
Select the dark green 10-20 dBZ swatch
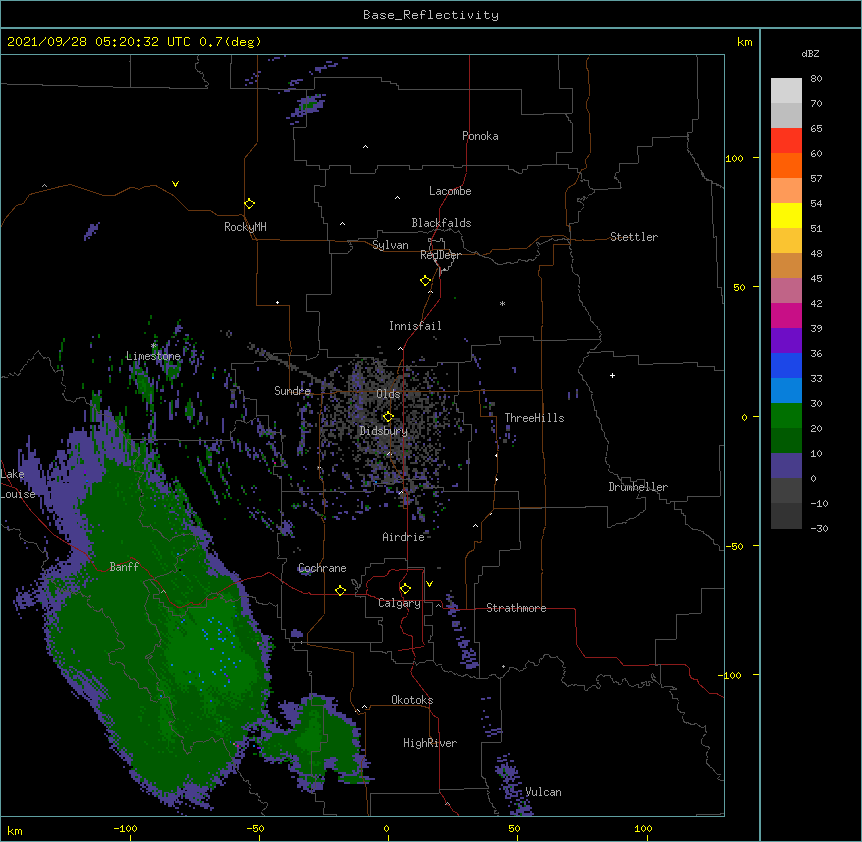pos(786,441)
